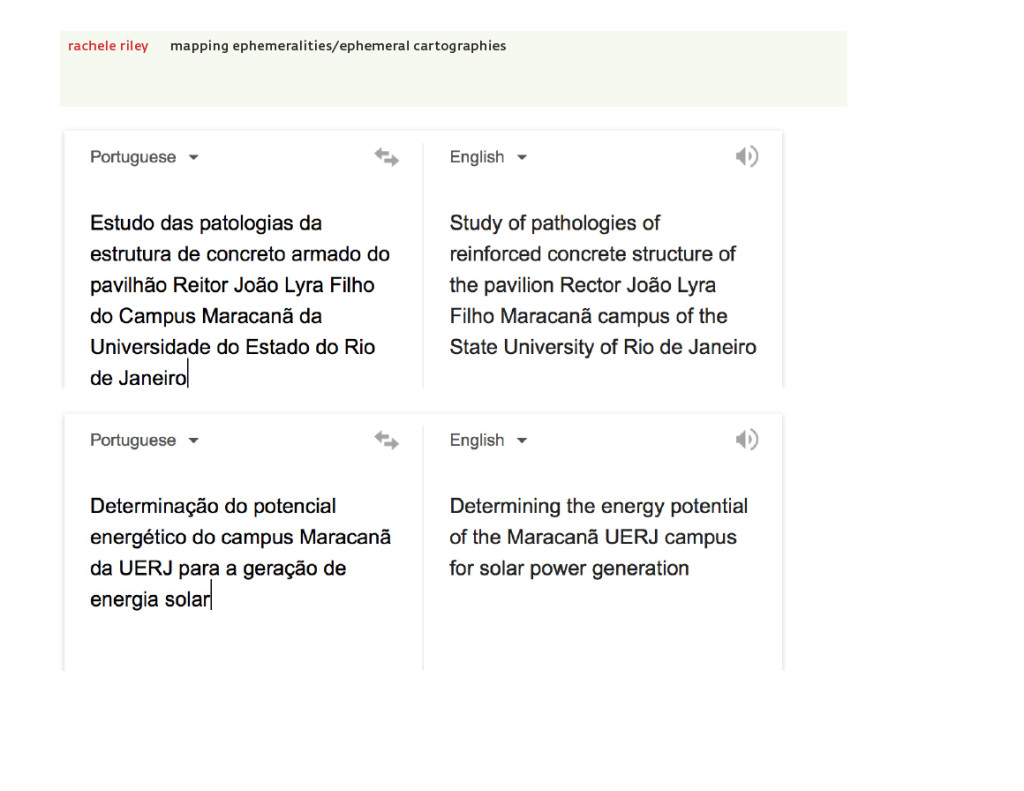Swap languages in the lower translation panel
Image resolution: width=1024 pixels, height=791 pixels.
click(x=387, y=440)
